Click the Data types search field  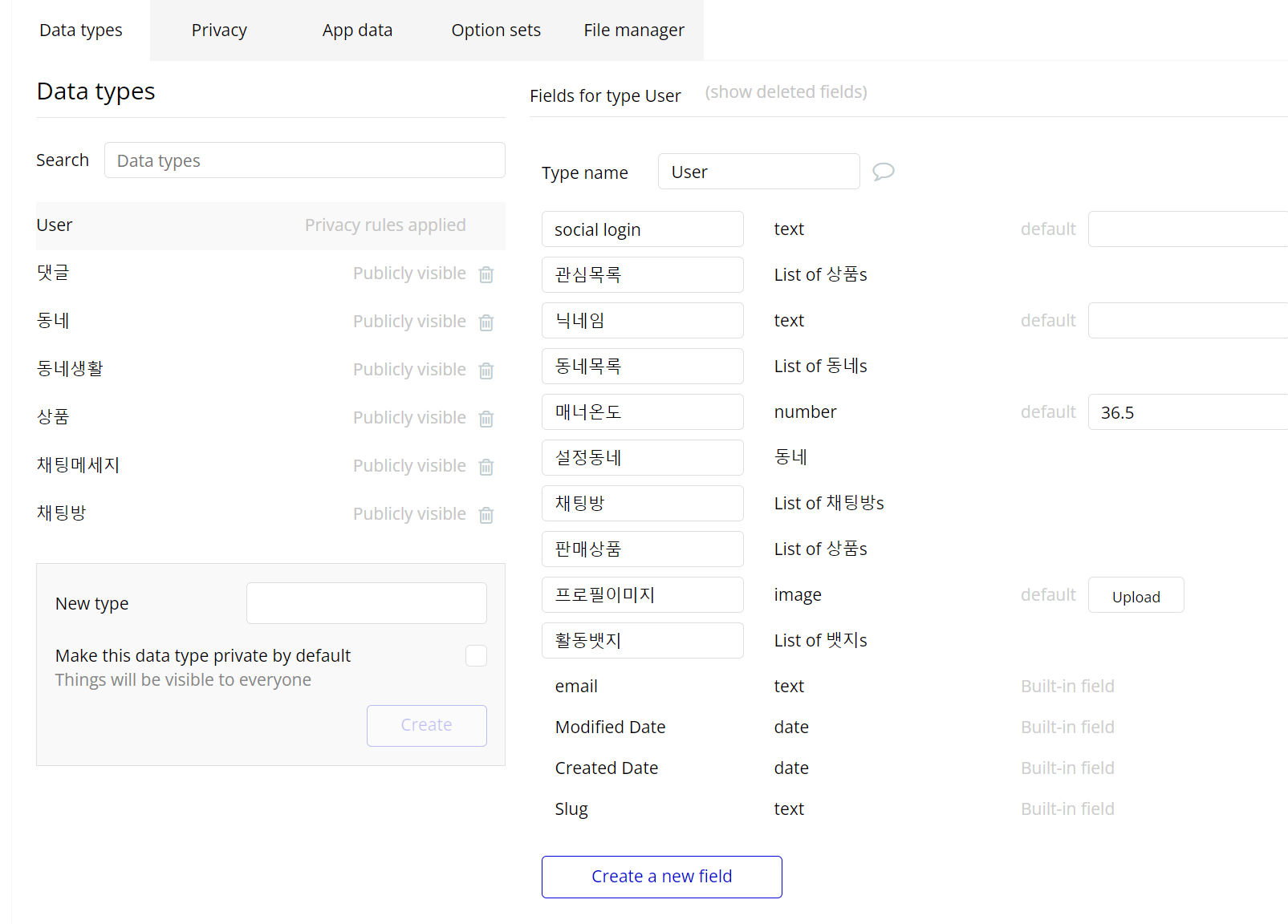click(x=305, y=160)
